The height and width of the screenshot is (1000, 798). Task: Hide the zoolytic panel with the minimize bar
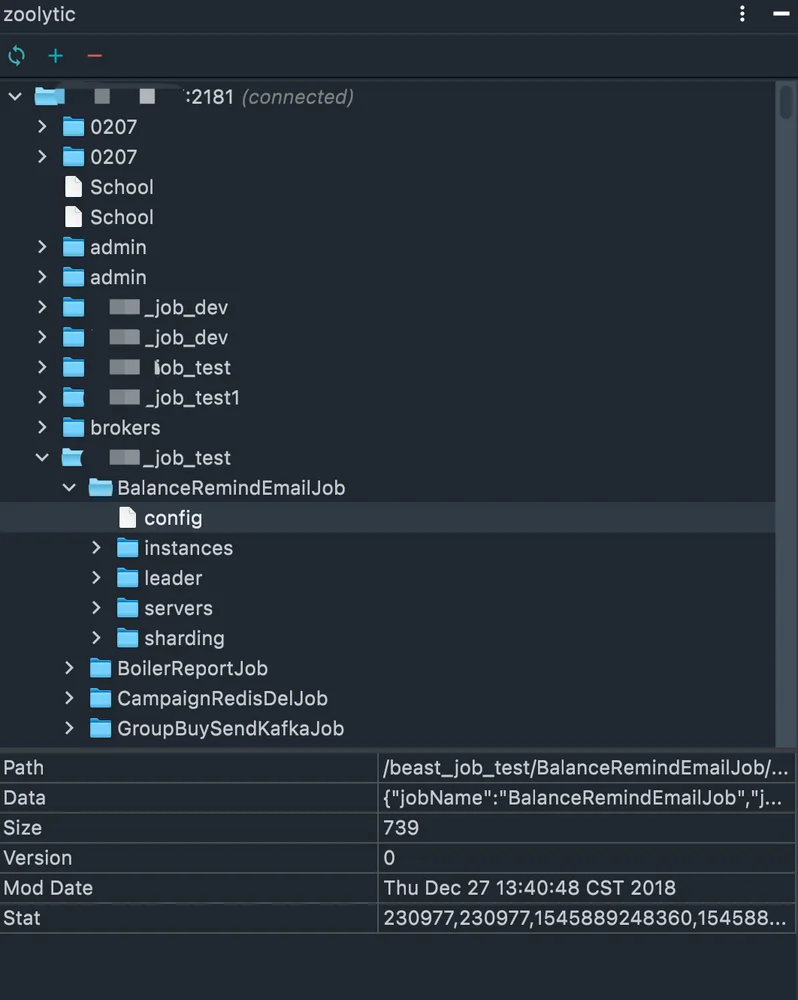(x=781, y=13)
